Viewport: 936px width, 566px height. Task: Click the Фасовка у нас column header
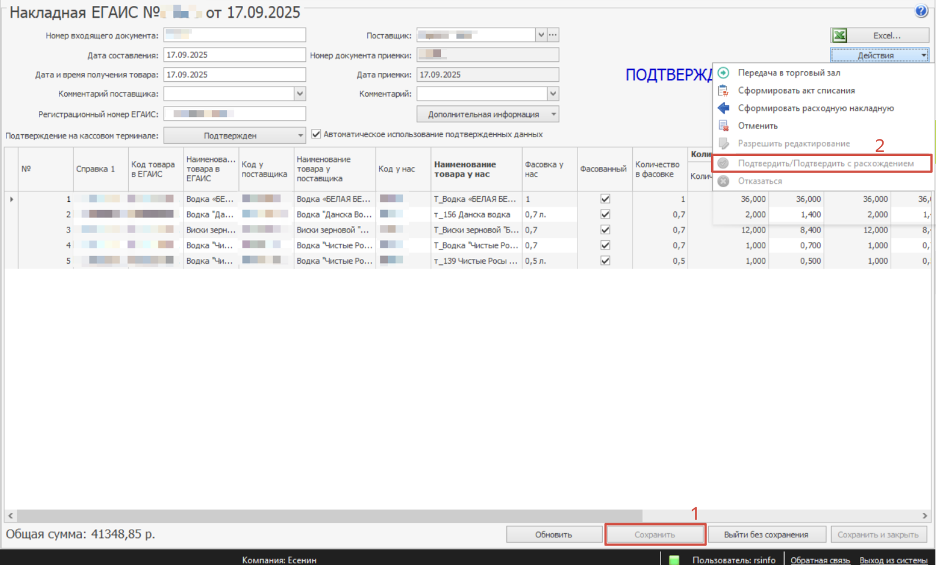pos(549,169)
